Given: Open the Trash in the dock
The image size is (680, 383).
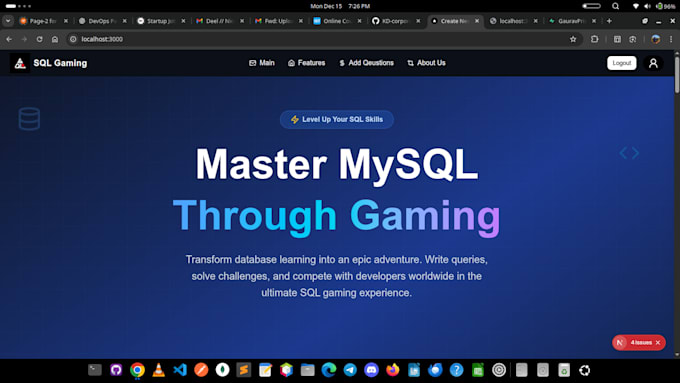Looking at the screenshot, I should click(564, 370).
